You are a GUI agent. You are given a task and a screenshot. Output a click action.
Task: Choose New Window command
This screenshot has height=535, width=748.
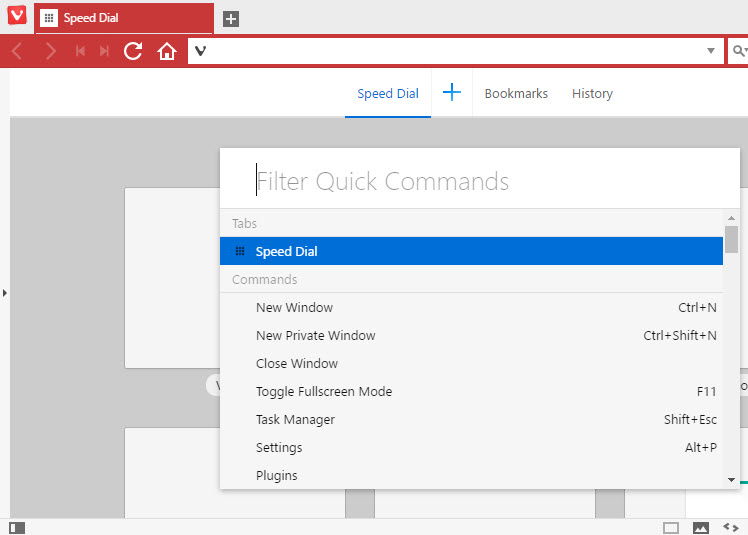click(471, 307)
